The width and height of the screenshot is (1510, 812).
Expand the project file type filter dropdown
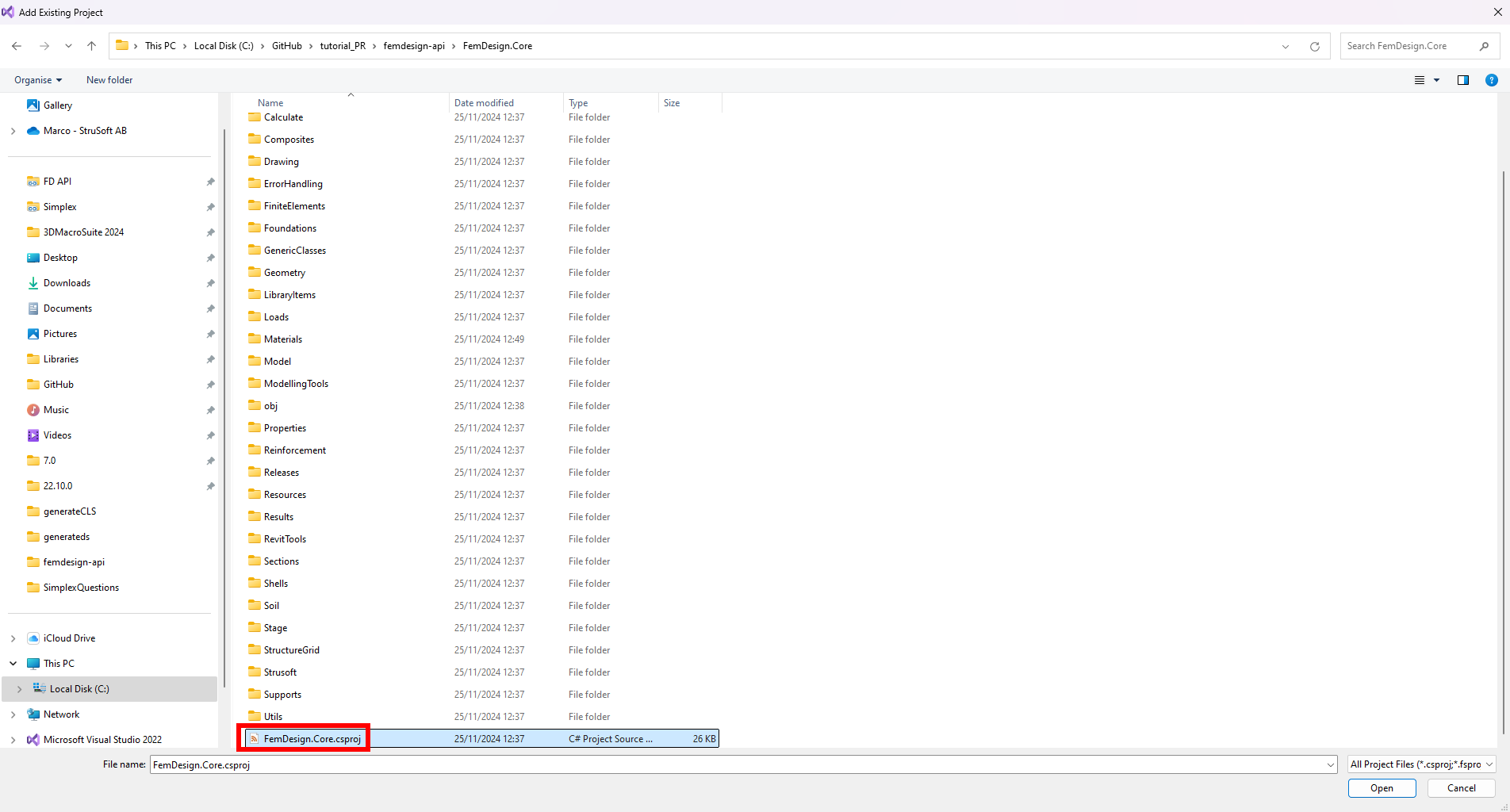pos(1421,764)
